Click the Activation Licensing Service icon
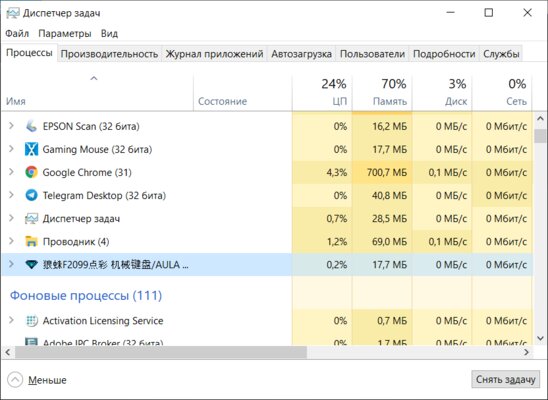The width and height of the screenshot is (548, 400). click(31, 321)
